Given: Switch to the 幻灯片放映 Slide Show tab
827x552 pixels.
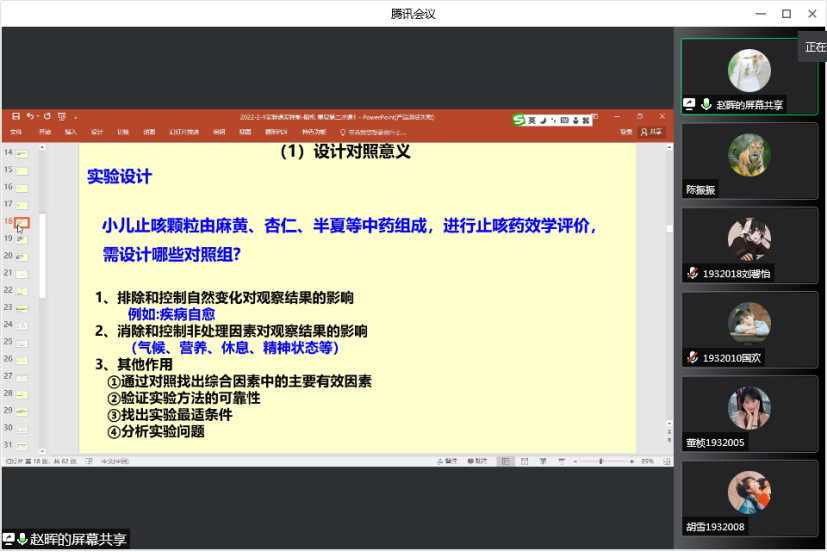Looking at the screenshot, I should tap(184, 132).
